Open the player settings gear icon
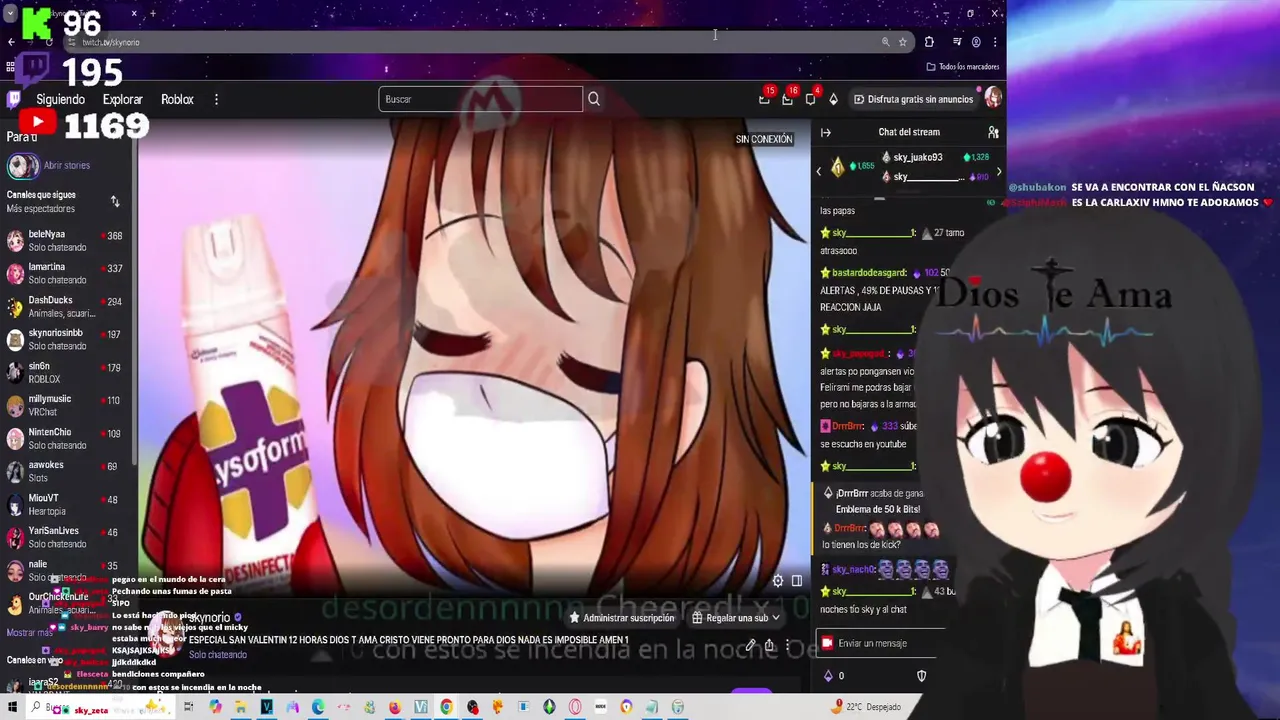The image size is (1280, 720). pyautogui.click(x=778, y=580)
